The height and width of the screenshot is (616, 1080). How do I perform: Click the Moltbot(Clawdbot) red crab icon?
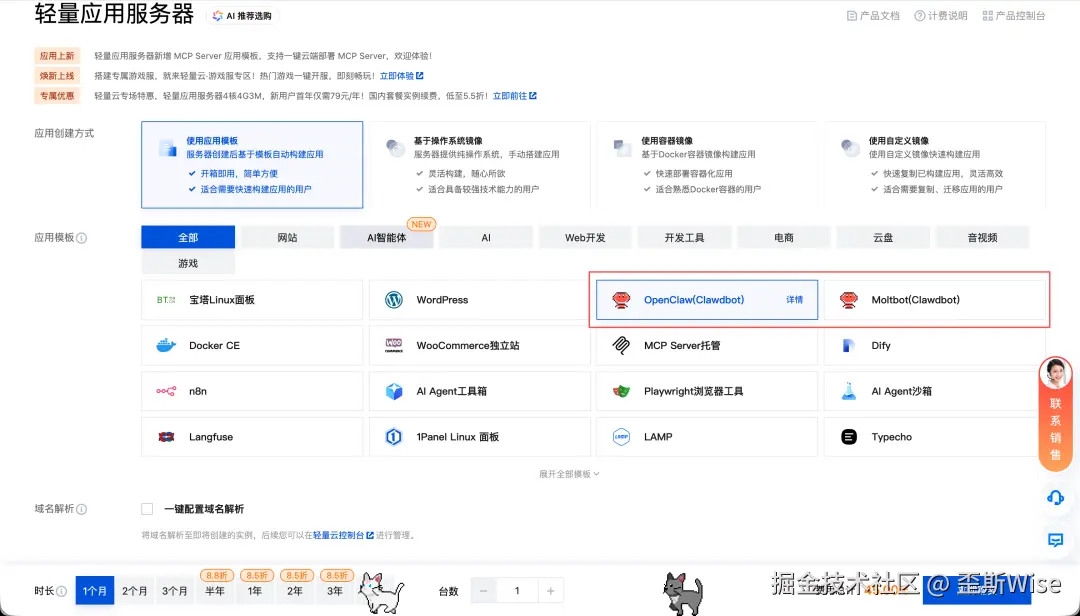849,300
